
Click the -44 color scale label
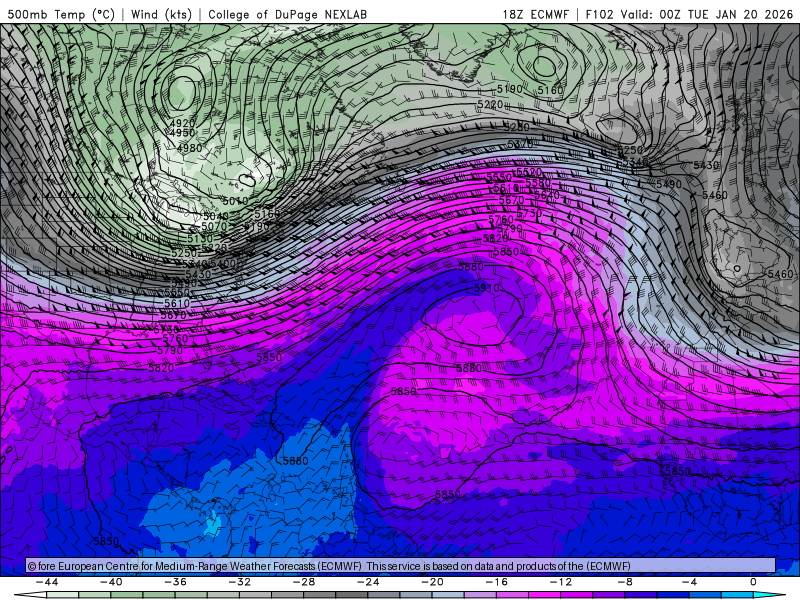click(46, 582)
